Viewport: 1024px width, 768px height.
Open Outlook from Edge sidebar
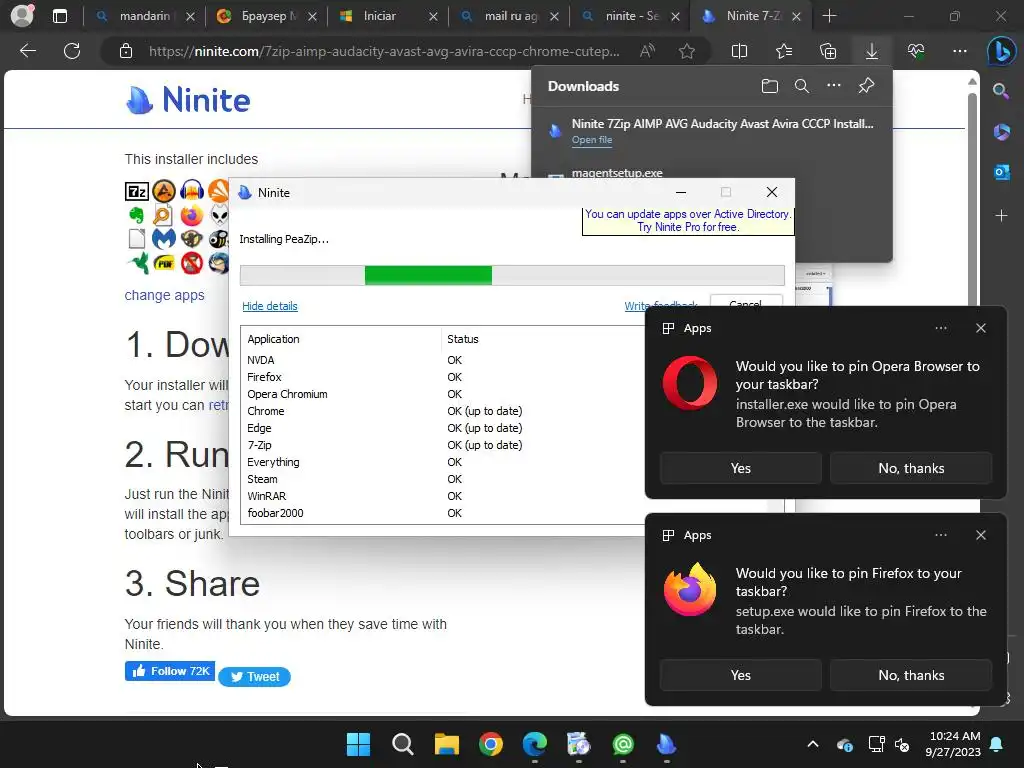coord(1001,172)
